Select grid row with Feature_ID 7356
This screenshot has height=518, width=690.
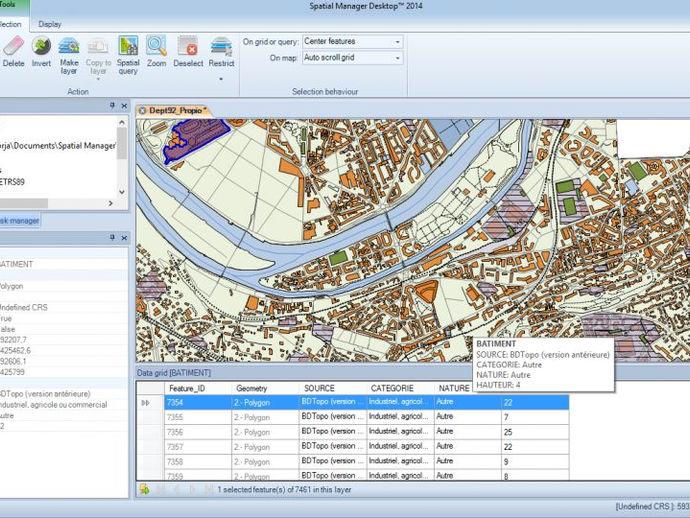(x=367, y=432)
